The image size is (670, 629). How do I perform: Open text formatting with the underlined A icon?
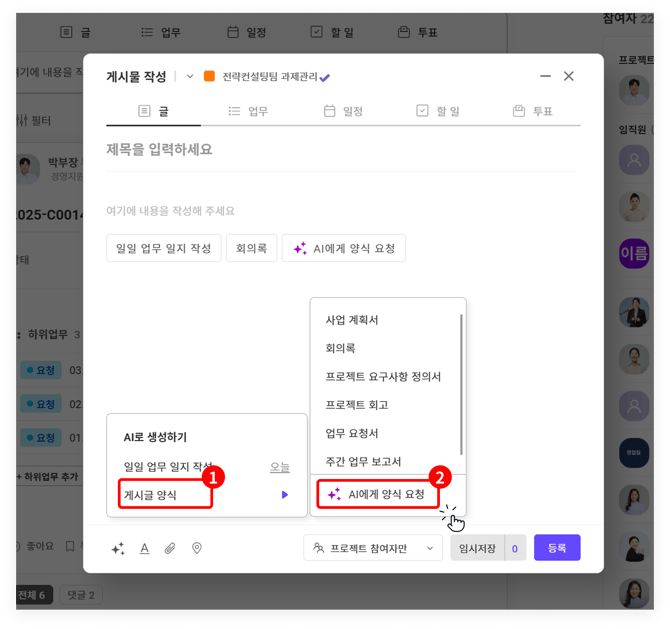click(144, 548)
